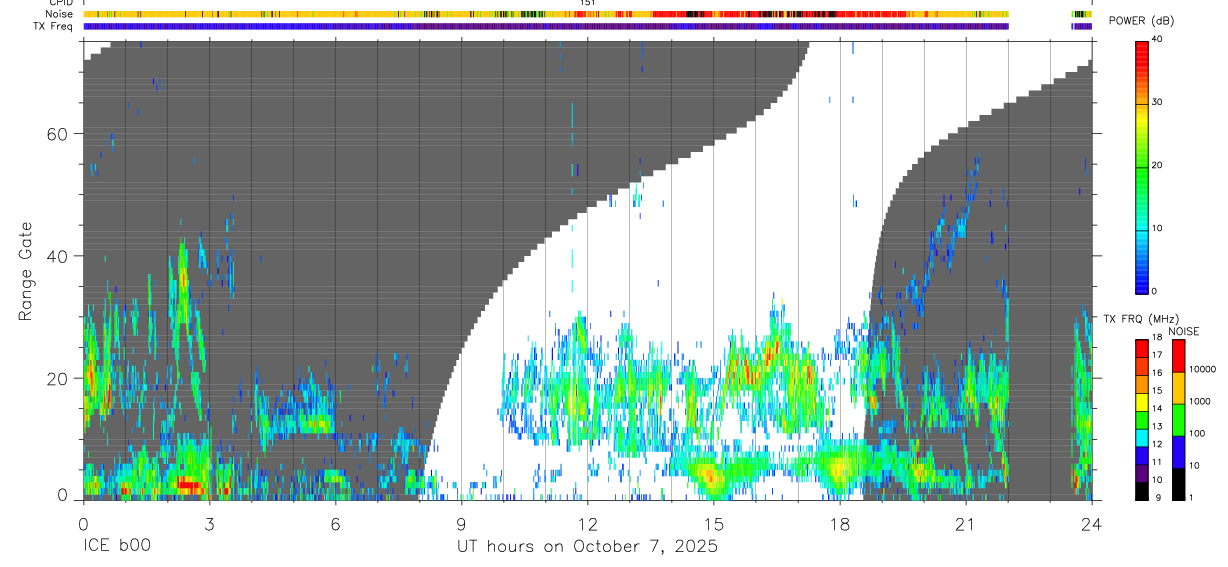The image size is (1228, 567).
Task: Select the 12 MHz frequency legend label
Action: [1158, 444]
